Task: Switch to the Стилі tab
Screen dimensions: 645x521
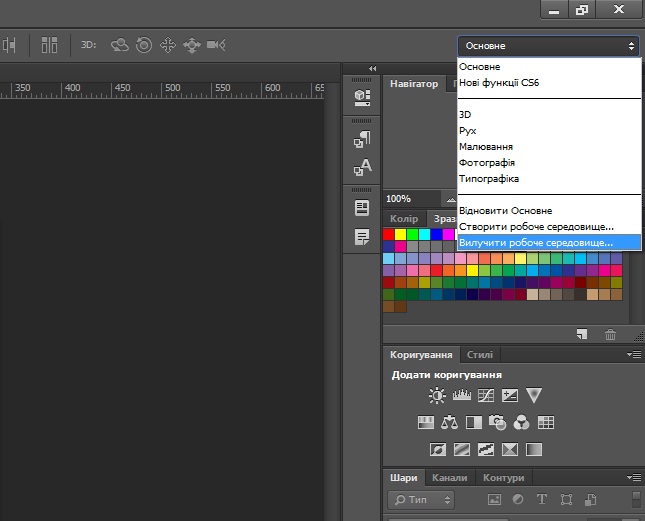Action: point(480,354)
